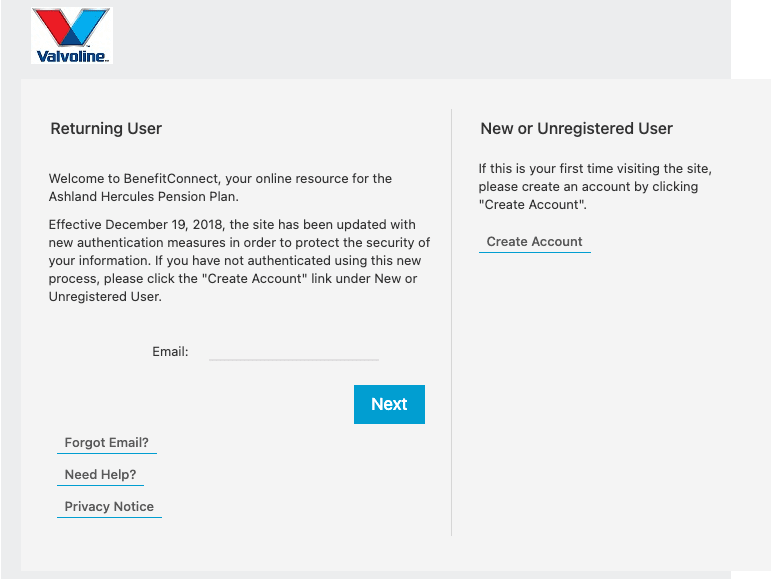Screen dimensions: 777x579
Task: Click the Create Account link
Action: pyautogui.click(x=534, y=242)
